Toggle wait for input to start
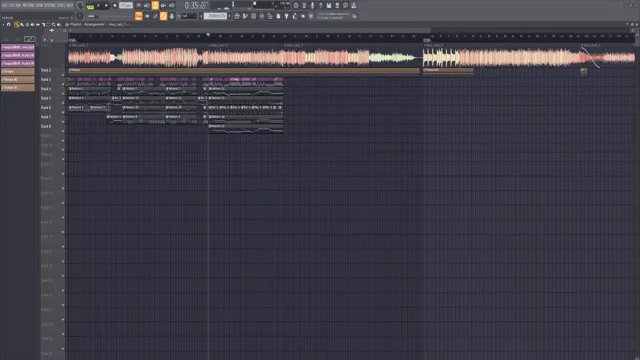This screenshot has width=640, height=360. [x=147, y=5]
